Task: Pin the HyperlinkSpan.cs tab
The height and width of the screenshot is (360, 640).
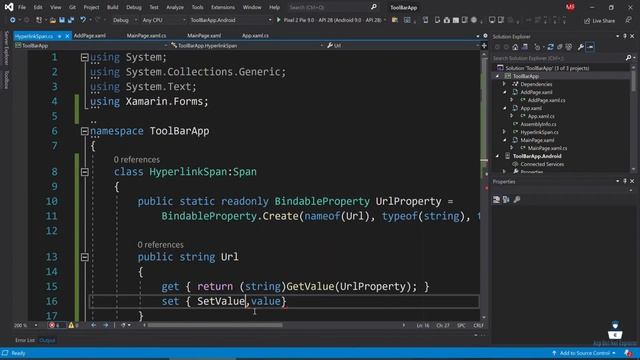Action: tap(60, 36)
